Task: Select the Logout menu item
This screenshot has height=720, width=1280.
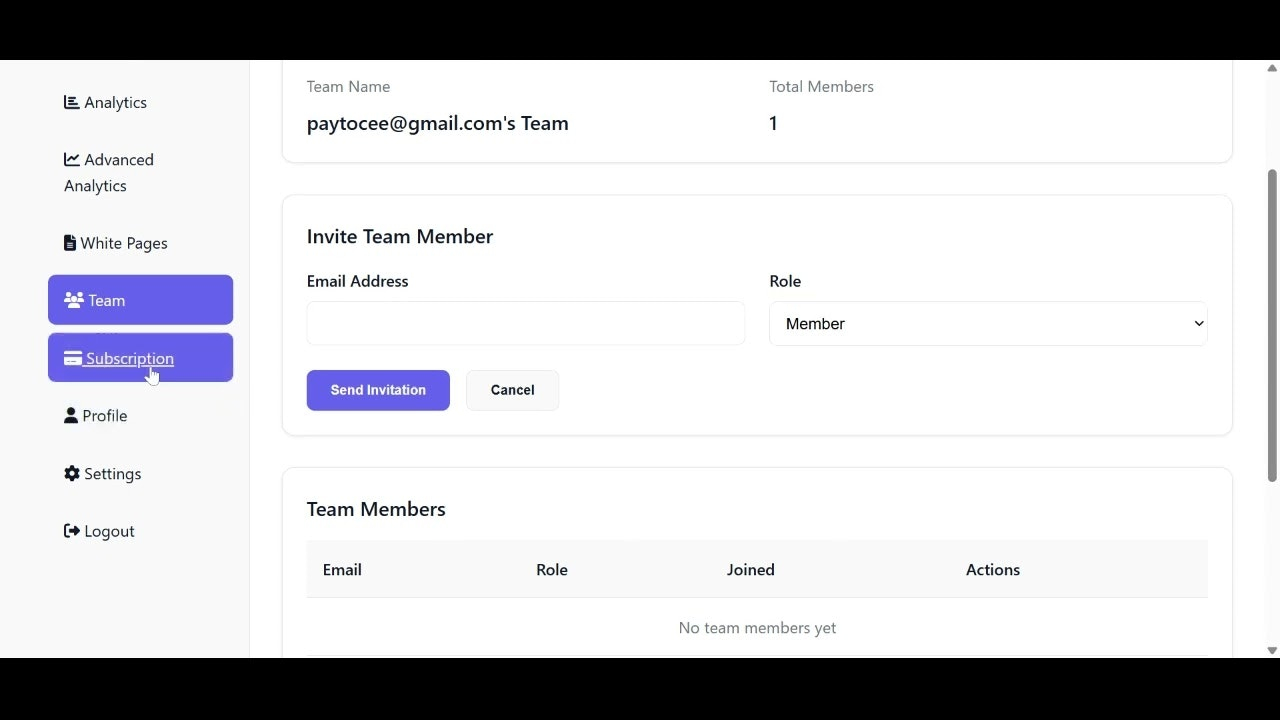Action: (x=109, y=531)
